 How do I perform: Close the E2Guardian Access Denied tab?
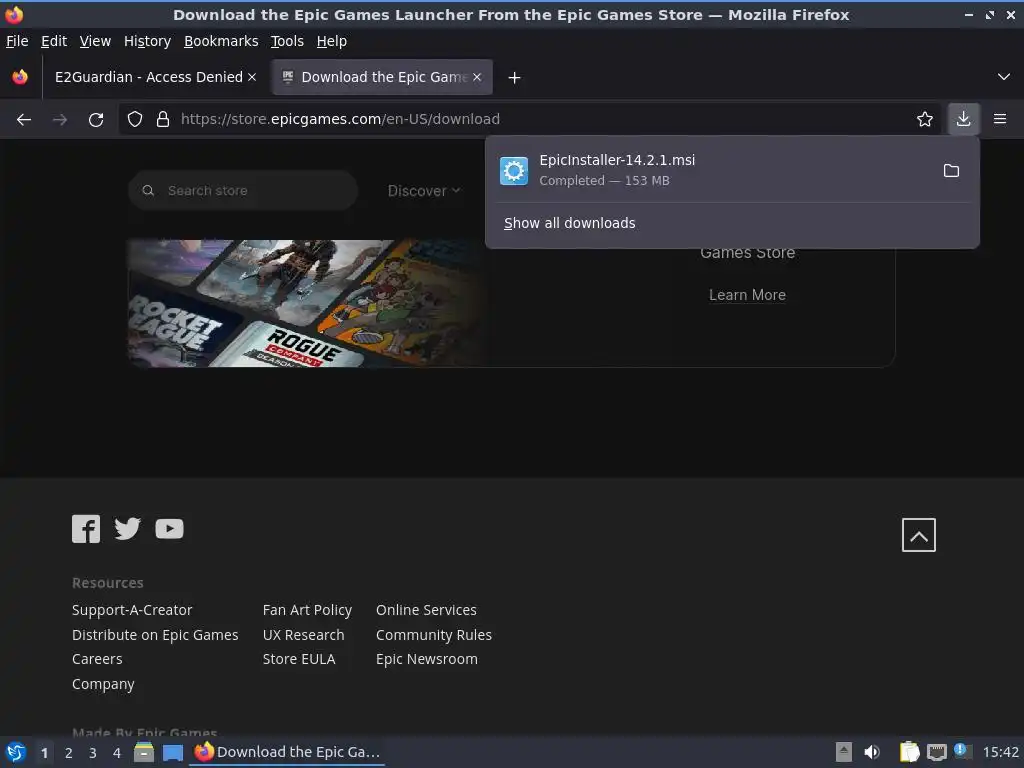[x=252, y=77]
